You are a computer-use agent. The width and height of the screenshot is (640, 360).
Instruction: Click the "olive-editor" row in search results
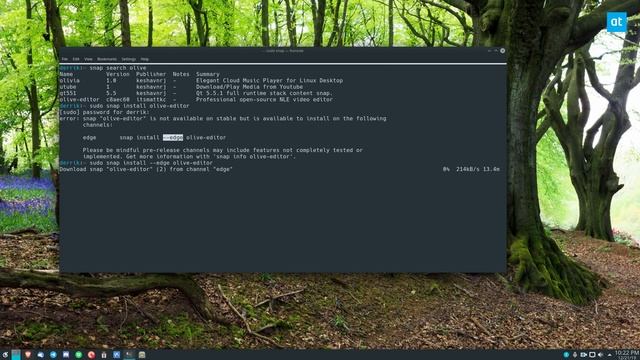[x=196, y=100]
